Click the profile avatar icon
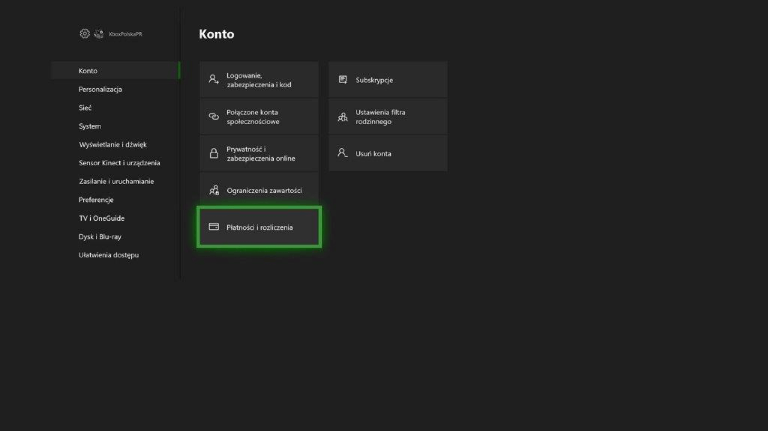 (x=99, y=34)
